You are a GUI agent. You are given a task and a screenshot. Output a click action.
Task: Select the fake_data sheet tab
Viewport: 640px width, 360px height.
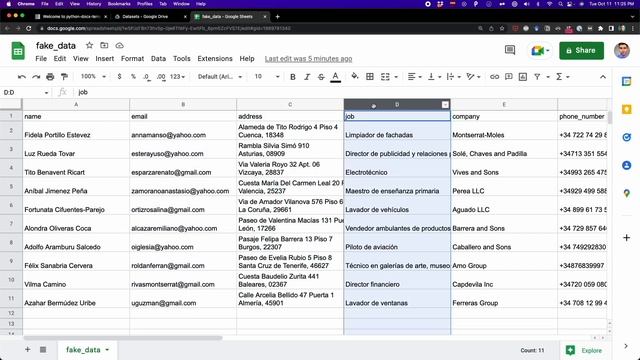87,350
